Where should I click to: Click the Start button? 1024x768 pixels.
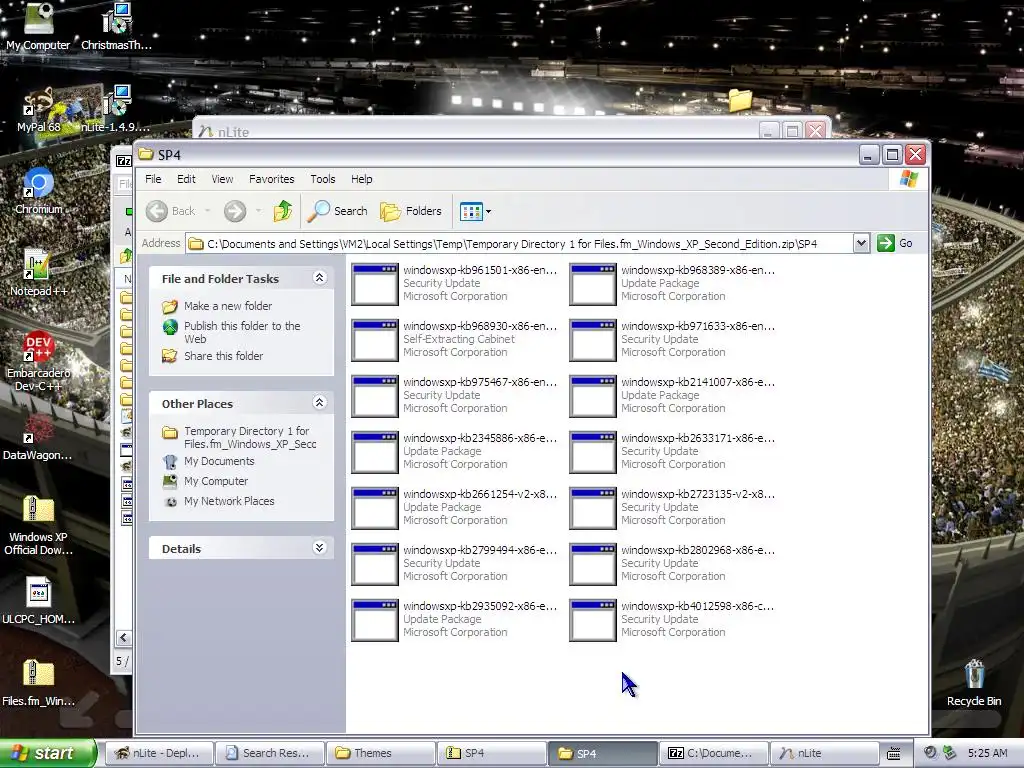point(47,753)
